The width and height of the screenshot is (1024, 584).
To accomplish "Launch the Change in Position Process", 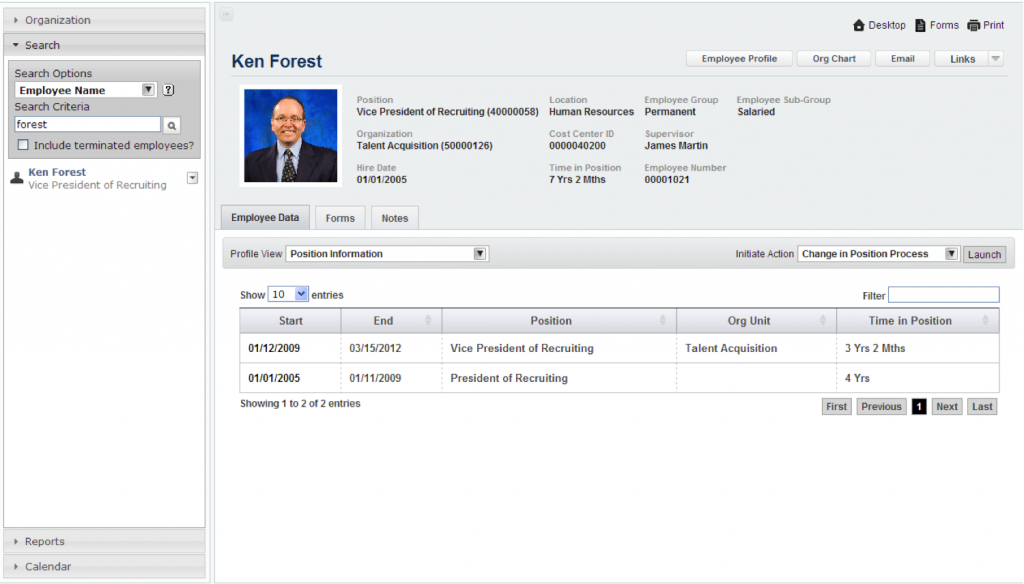I will [984, 254].
